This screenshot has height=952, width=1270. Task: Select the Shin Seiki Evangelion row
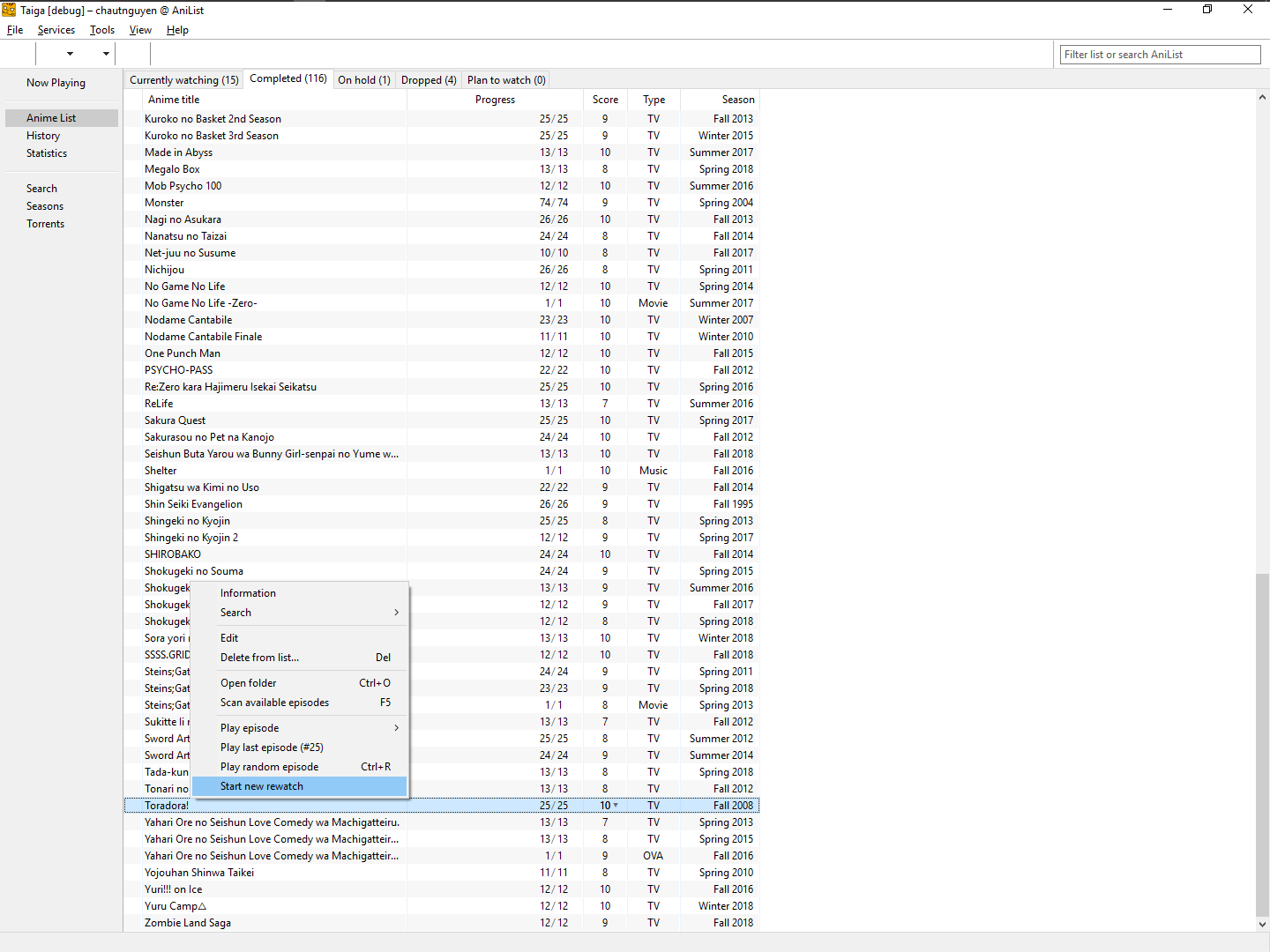(441, 504)
